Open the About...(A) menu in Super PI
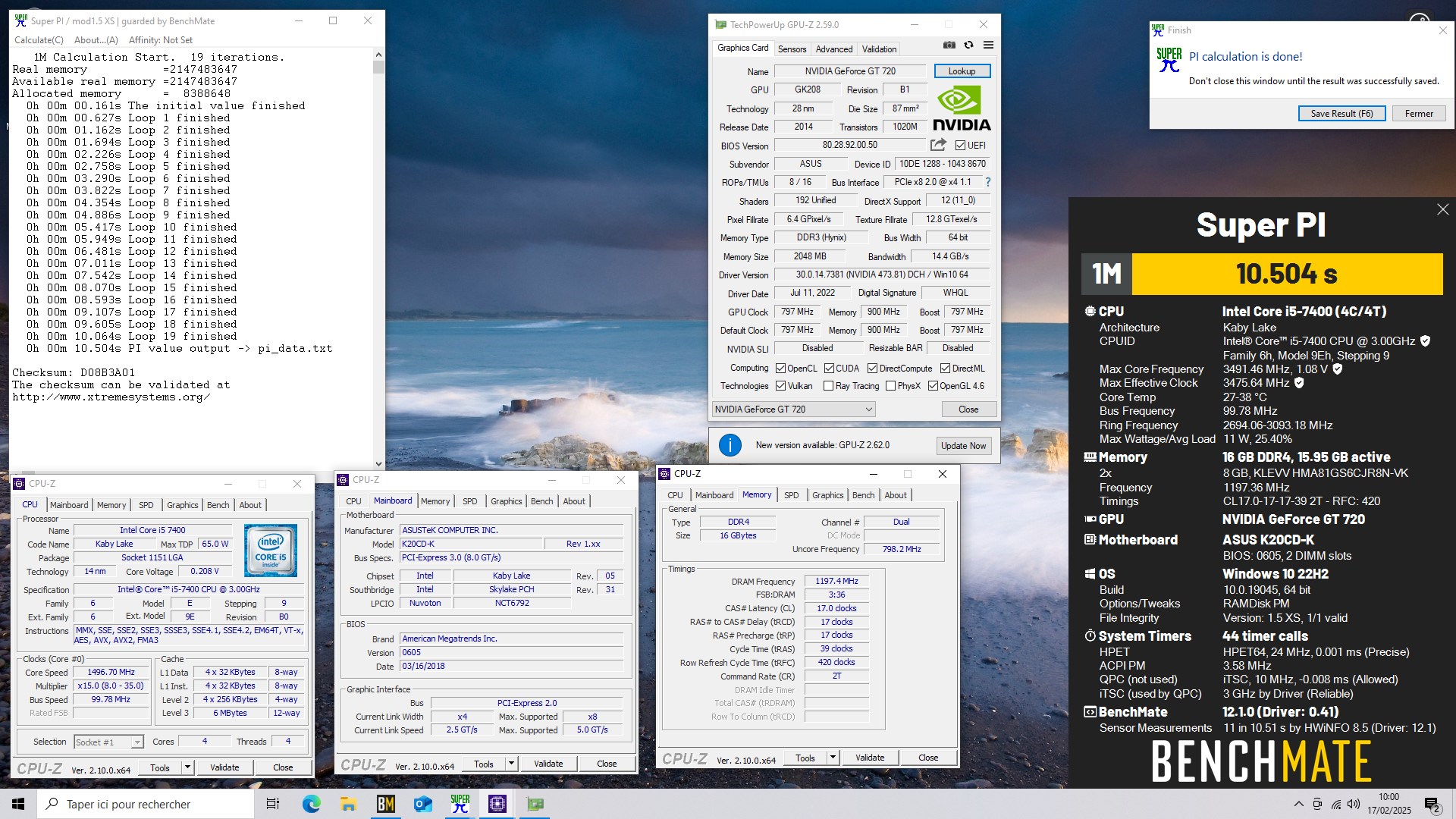The height and width of the screenshot is (819, 1456). [x=96, y=40]
